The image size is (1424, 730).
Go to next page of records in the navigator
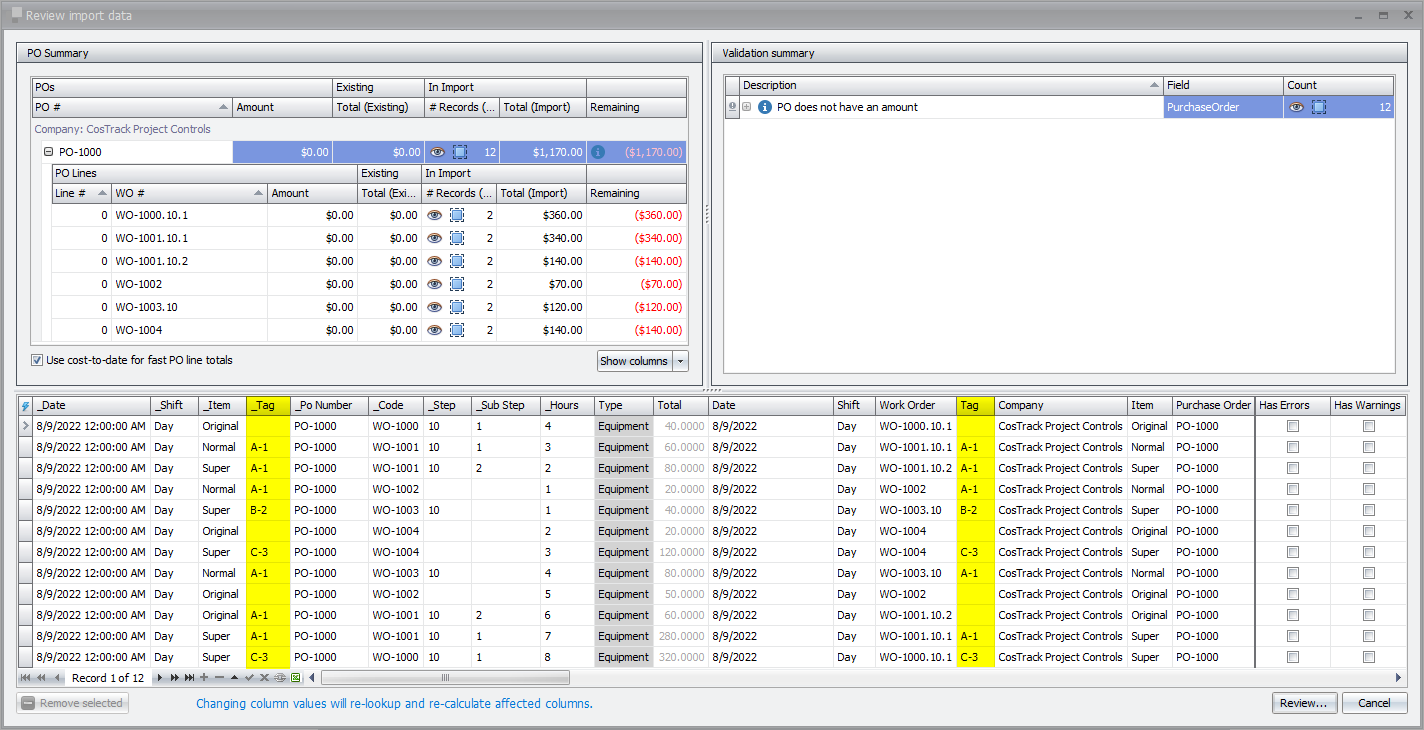[x=175, y=678]
